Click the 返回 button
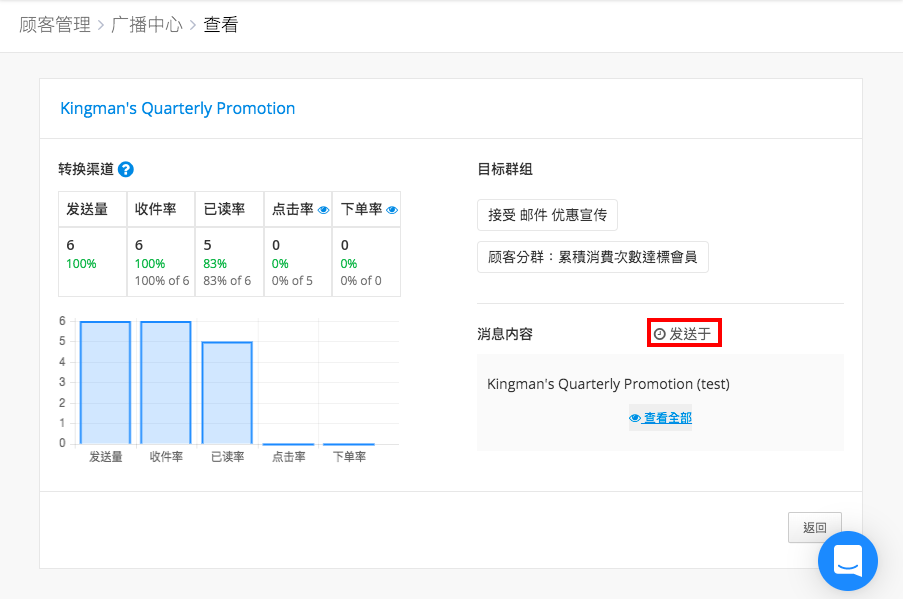 [x=815, y=527]
